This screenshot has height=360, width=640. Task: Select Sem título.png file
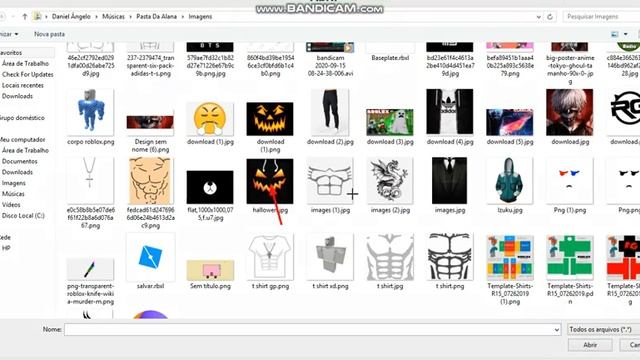210,275
